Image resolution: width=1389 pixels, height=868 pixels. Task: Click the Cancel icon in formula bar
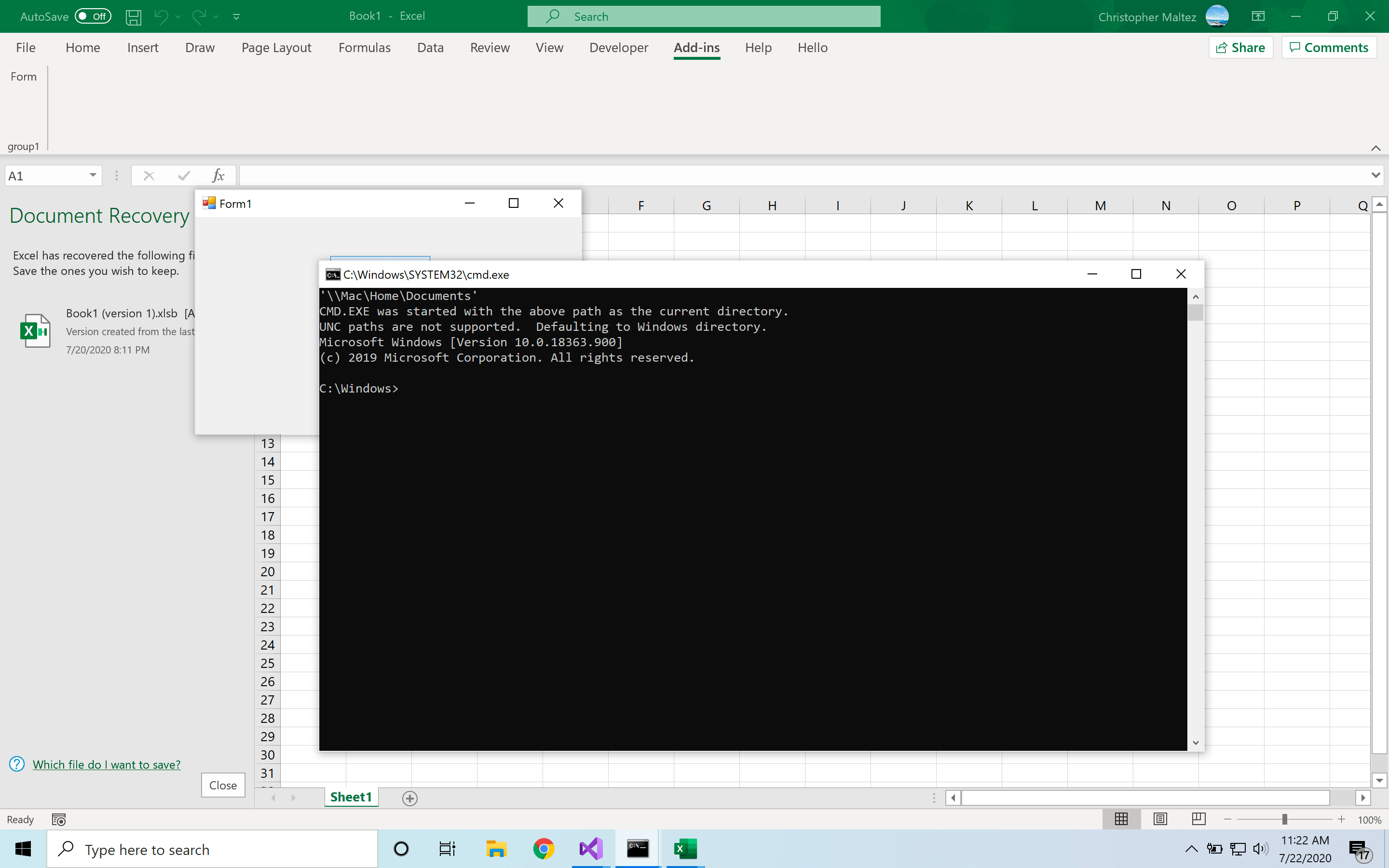coord(149,175)
